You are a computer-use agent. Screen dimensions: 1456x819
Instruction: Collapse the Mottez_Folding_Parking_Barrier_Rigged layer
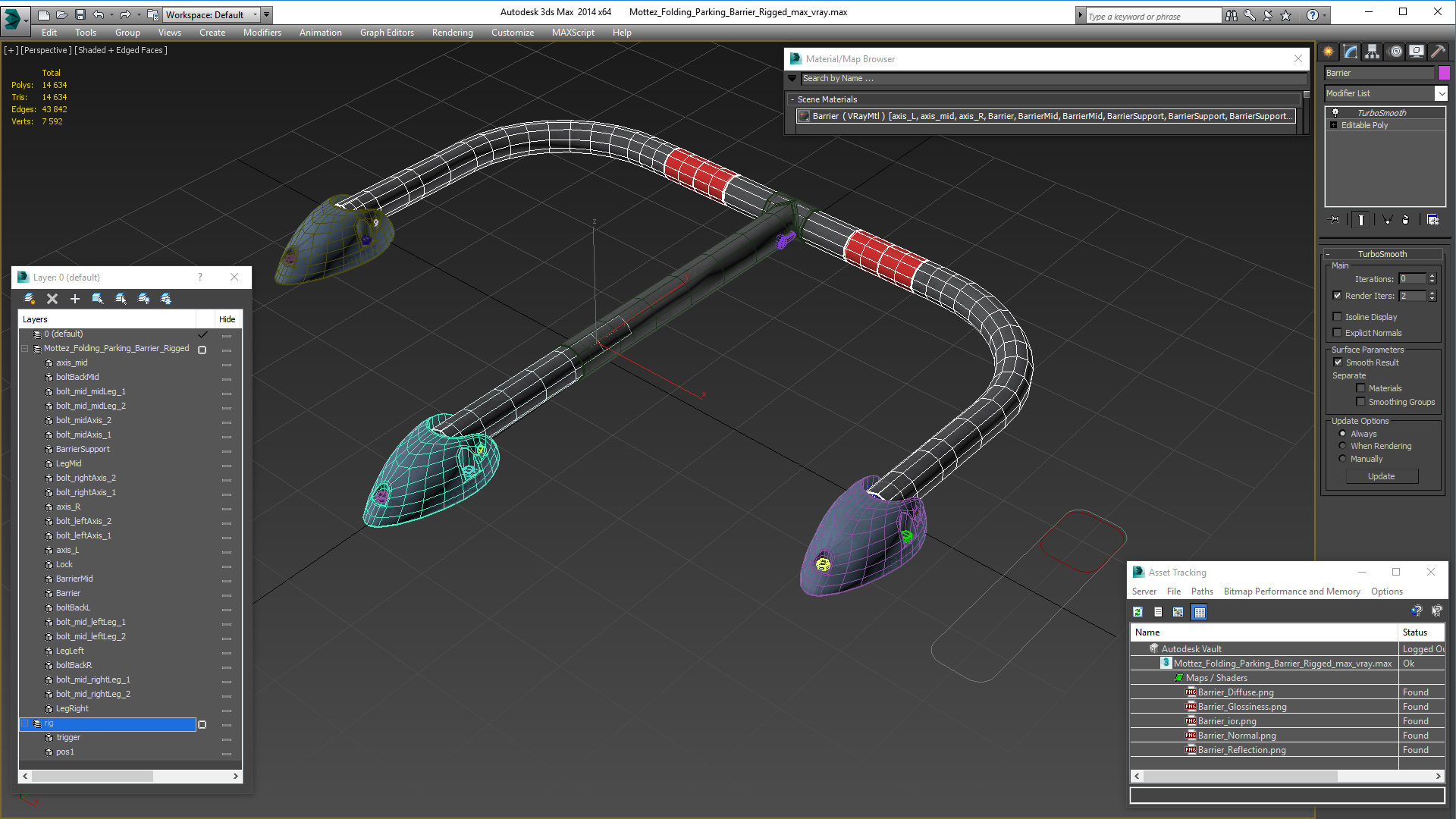[x=25, y=349]
